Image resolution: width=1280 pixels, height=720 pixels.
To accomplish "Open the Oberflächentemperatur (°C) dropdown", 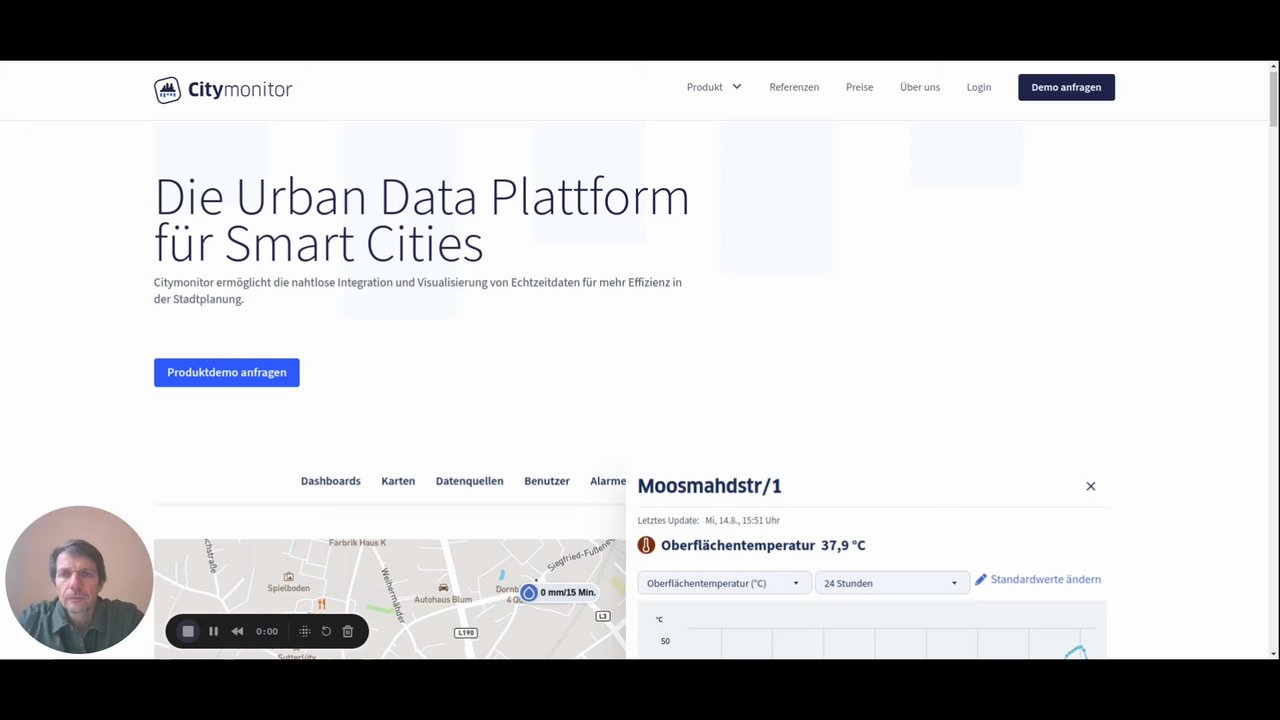I will [x=723, y=583].
